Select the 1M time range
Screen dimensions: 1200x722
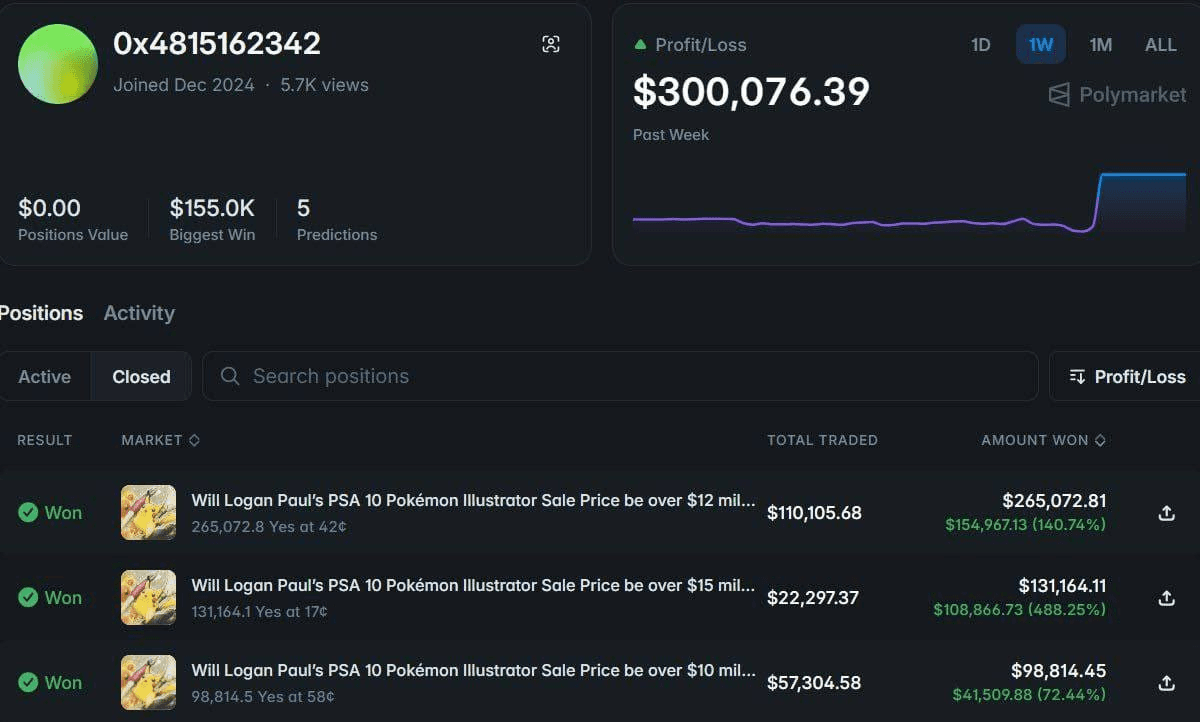1100,45
